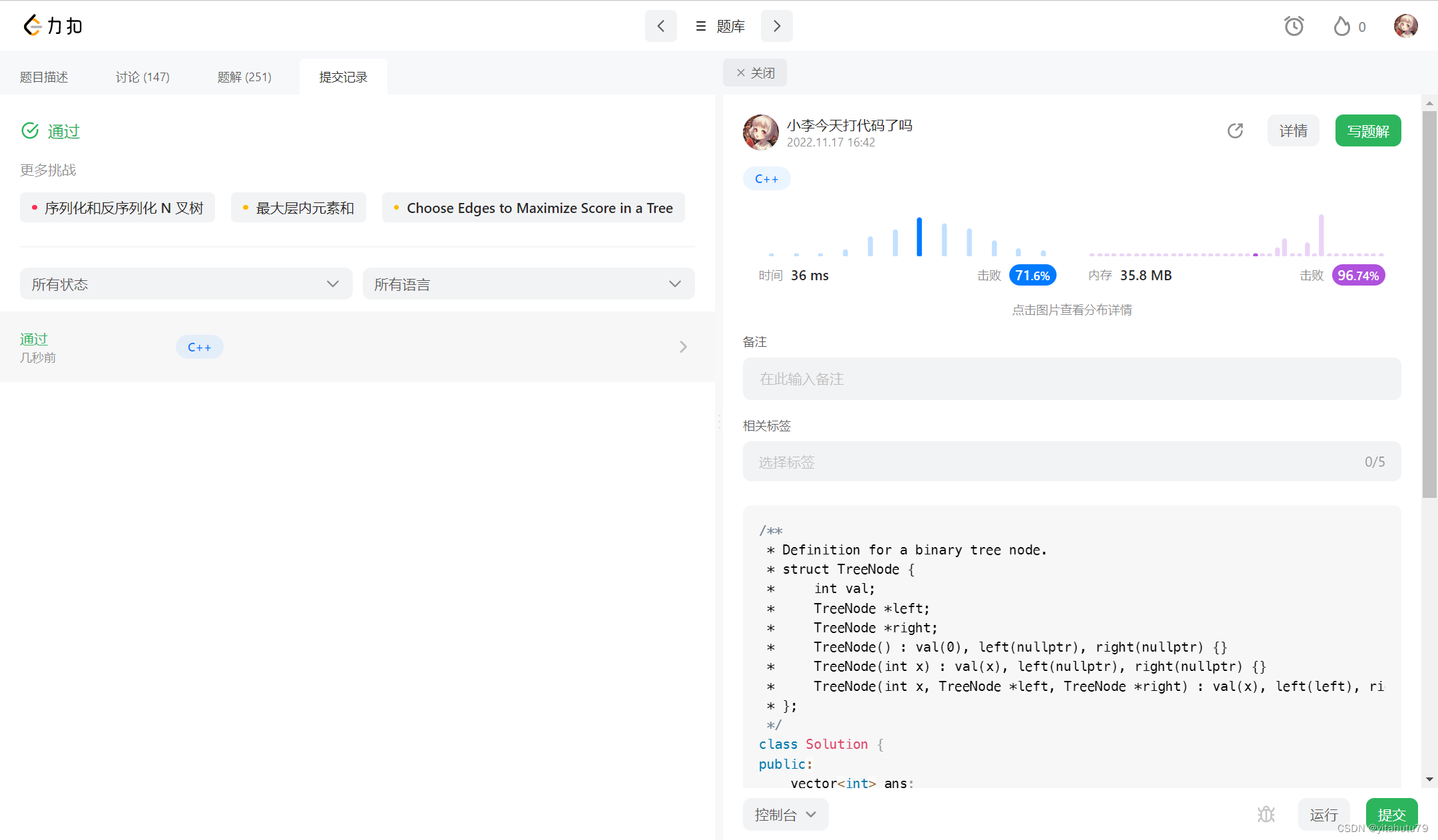This screenshot has height=840, width=1438.
Task: Select the 提交记录 tab
Action: 343,77
